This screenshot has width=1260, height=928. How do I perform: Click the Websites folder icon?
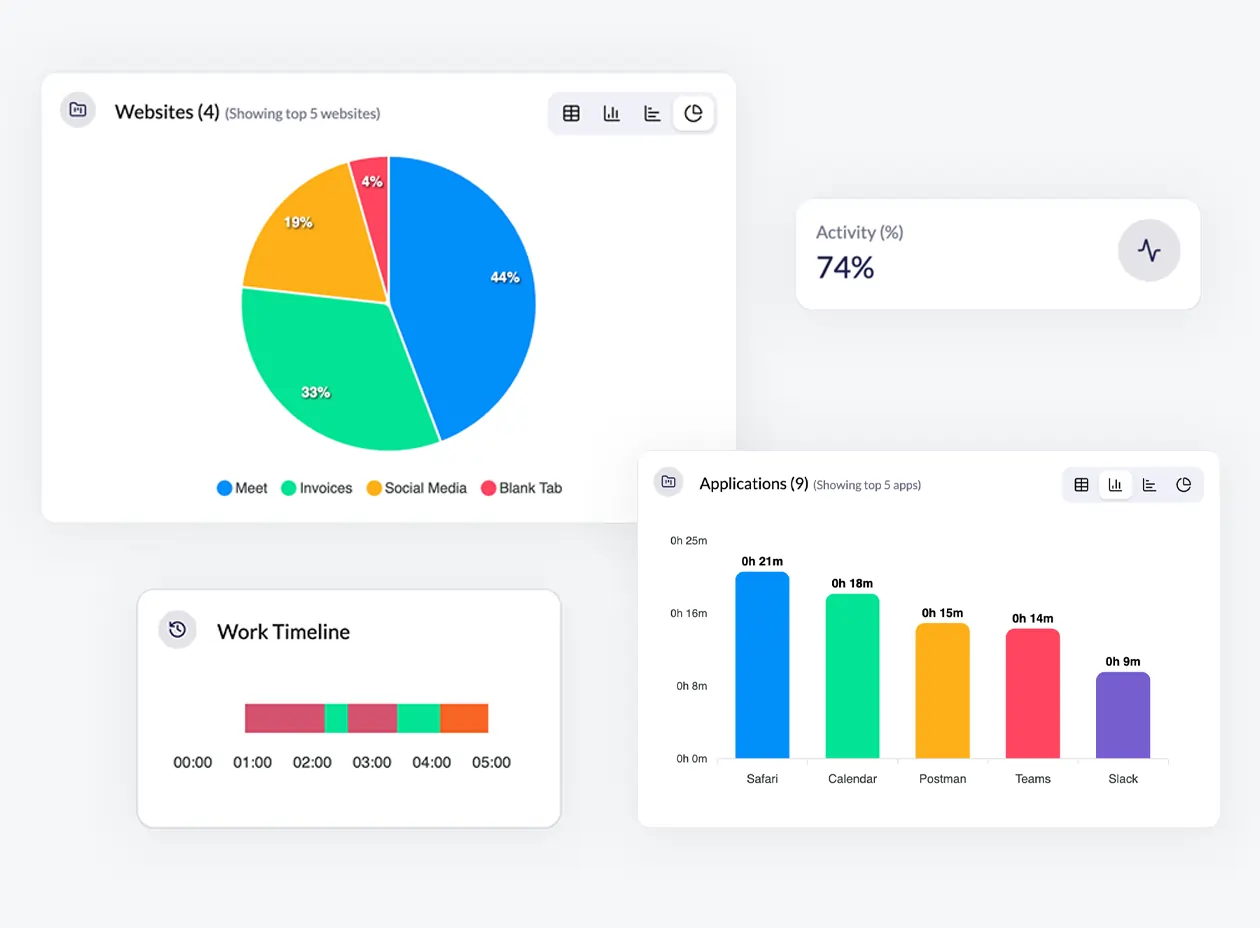click(77, 110)
